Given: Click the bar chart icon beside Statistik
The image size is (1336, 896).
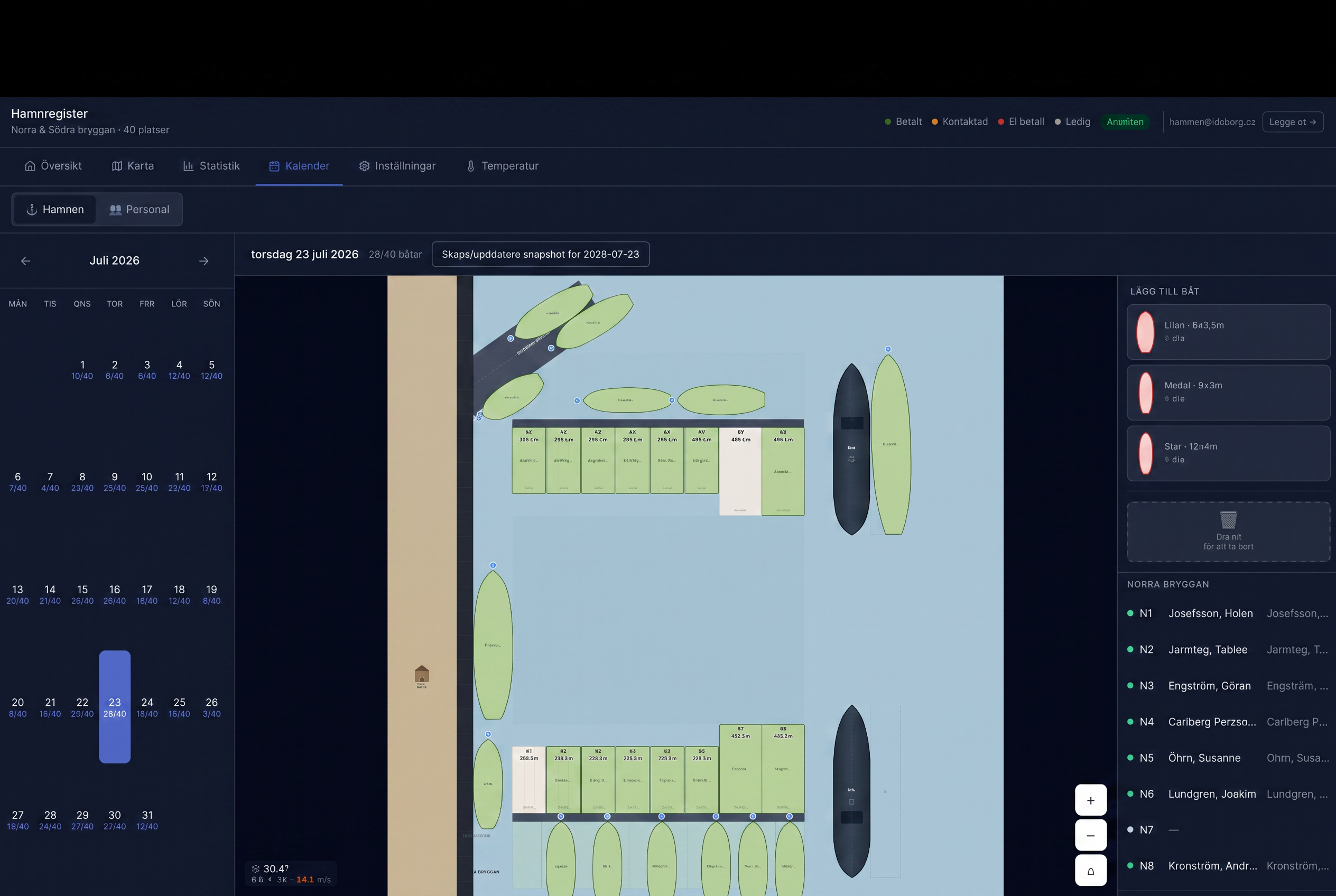Looking at the screenshot, I should (x=188, y=166).
